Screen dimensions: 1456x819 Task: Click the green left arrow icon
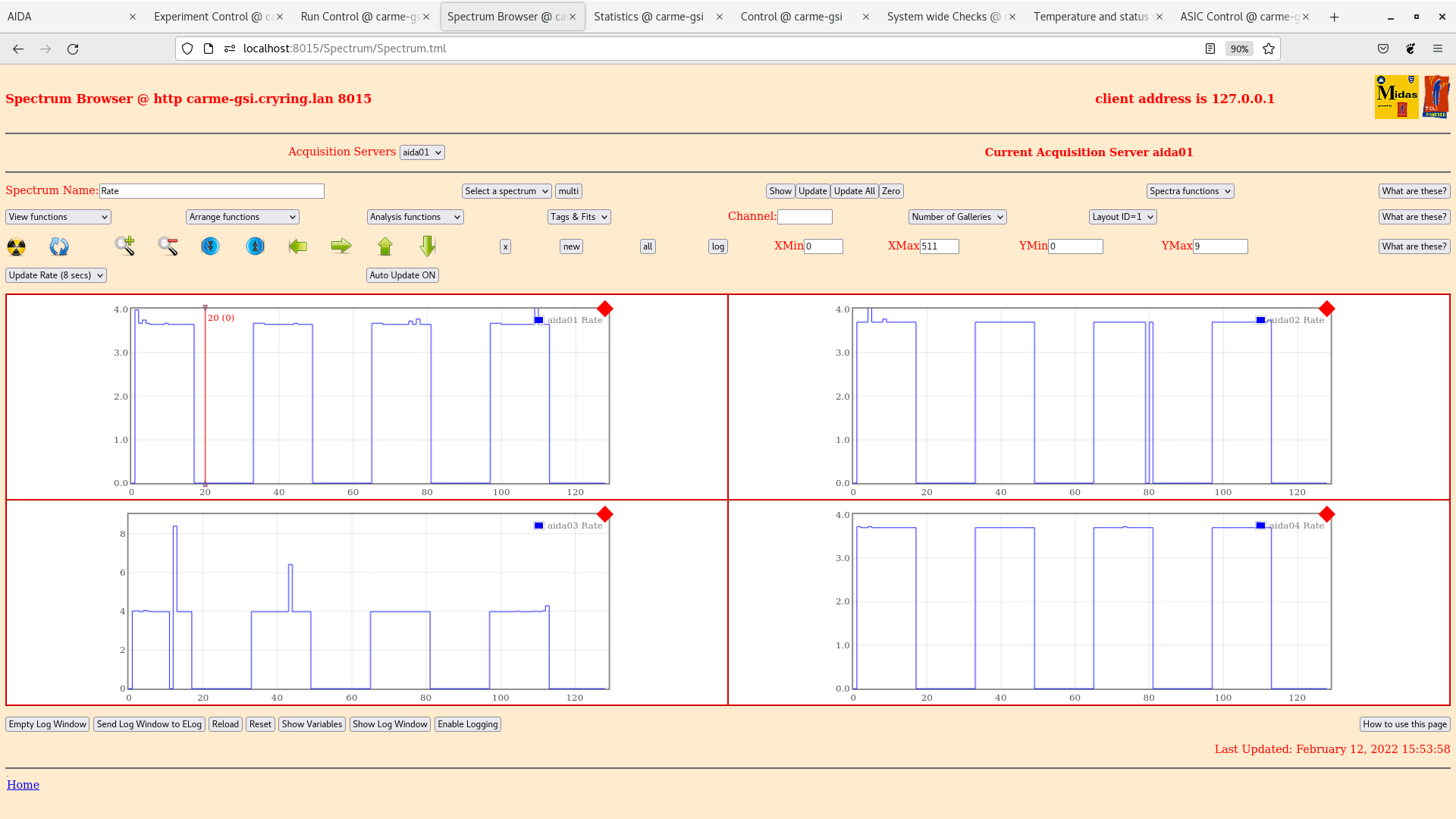click(x=298, y=246)
